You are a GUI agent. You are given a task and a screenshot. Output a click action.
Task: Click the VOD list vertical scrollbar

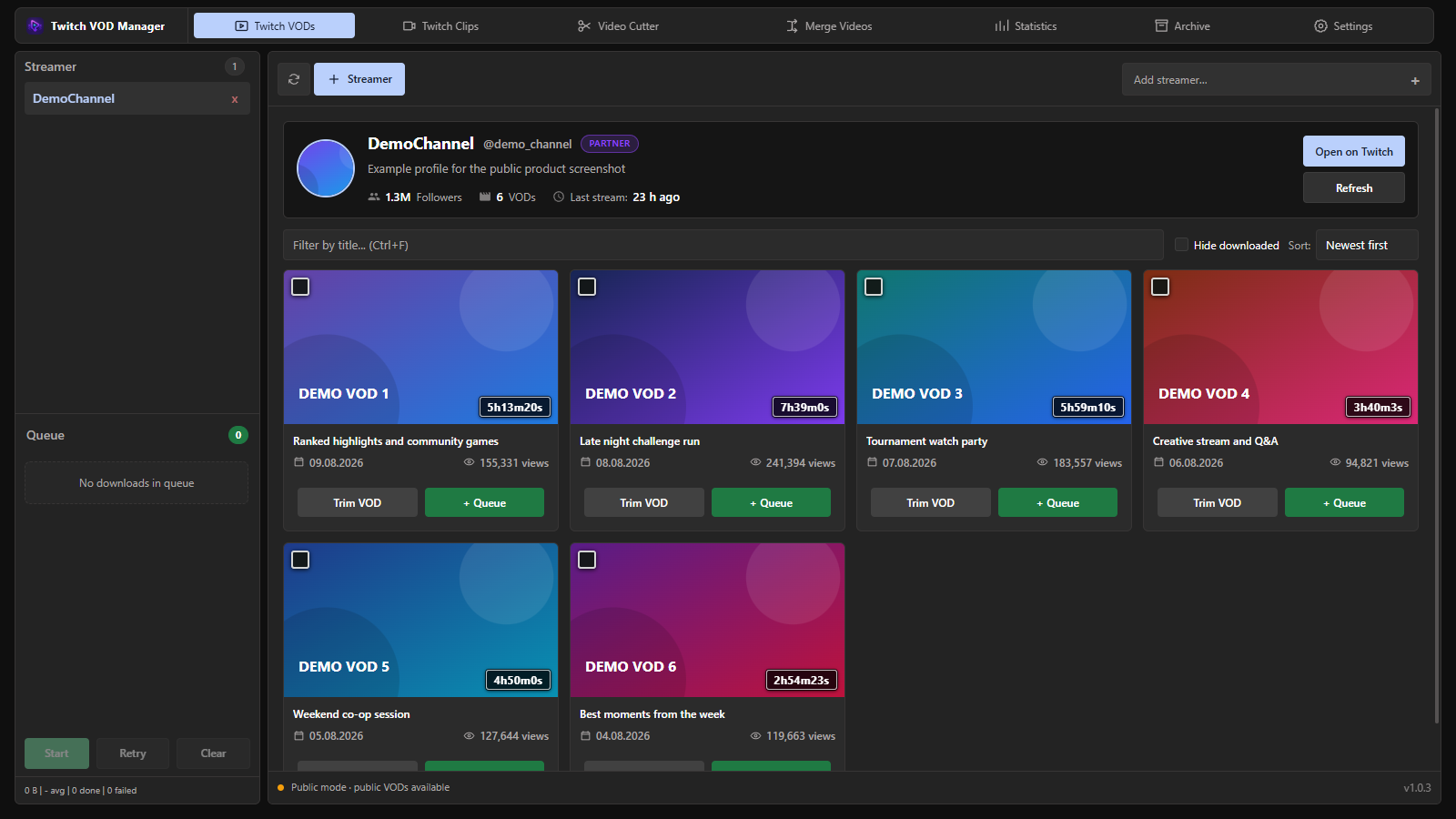pyautogui.click(x=1437, y=416)
